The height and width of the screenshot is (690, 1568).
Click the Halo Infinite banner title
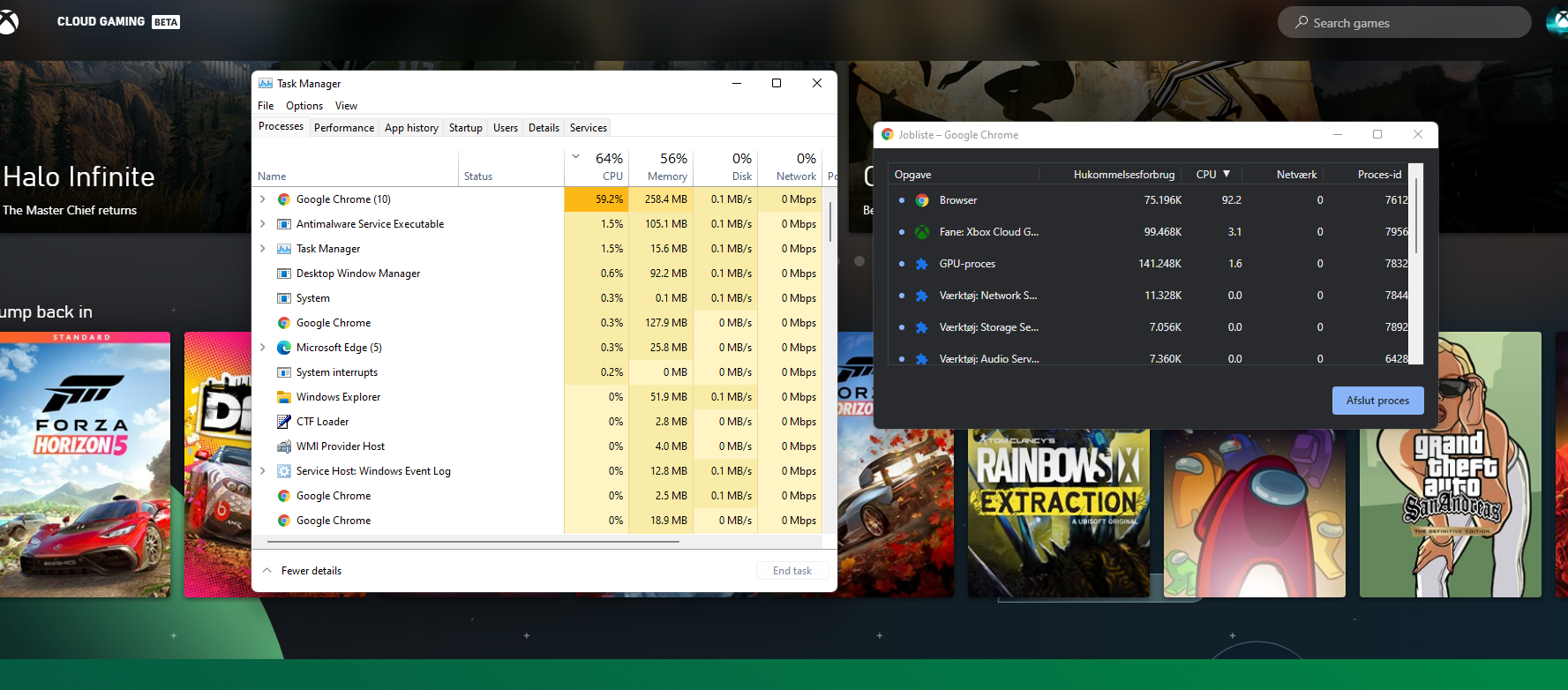pos(79,176)
